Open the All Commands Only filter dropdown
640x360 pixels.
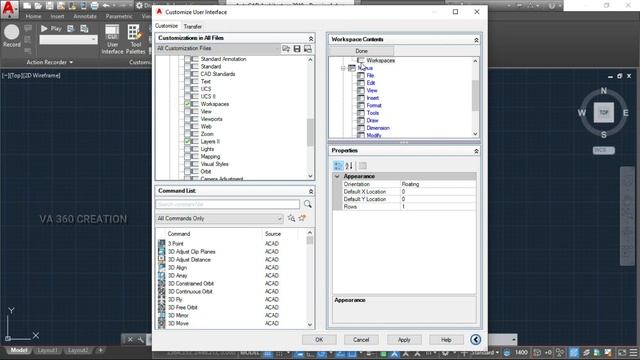click(219, 218)
